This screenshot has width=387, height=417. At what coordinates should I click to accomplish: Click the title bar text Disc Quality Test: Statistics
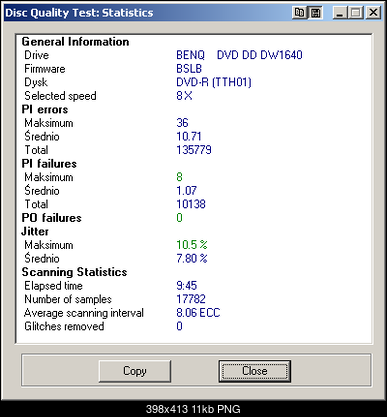(79, 13)
